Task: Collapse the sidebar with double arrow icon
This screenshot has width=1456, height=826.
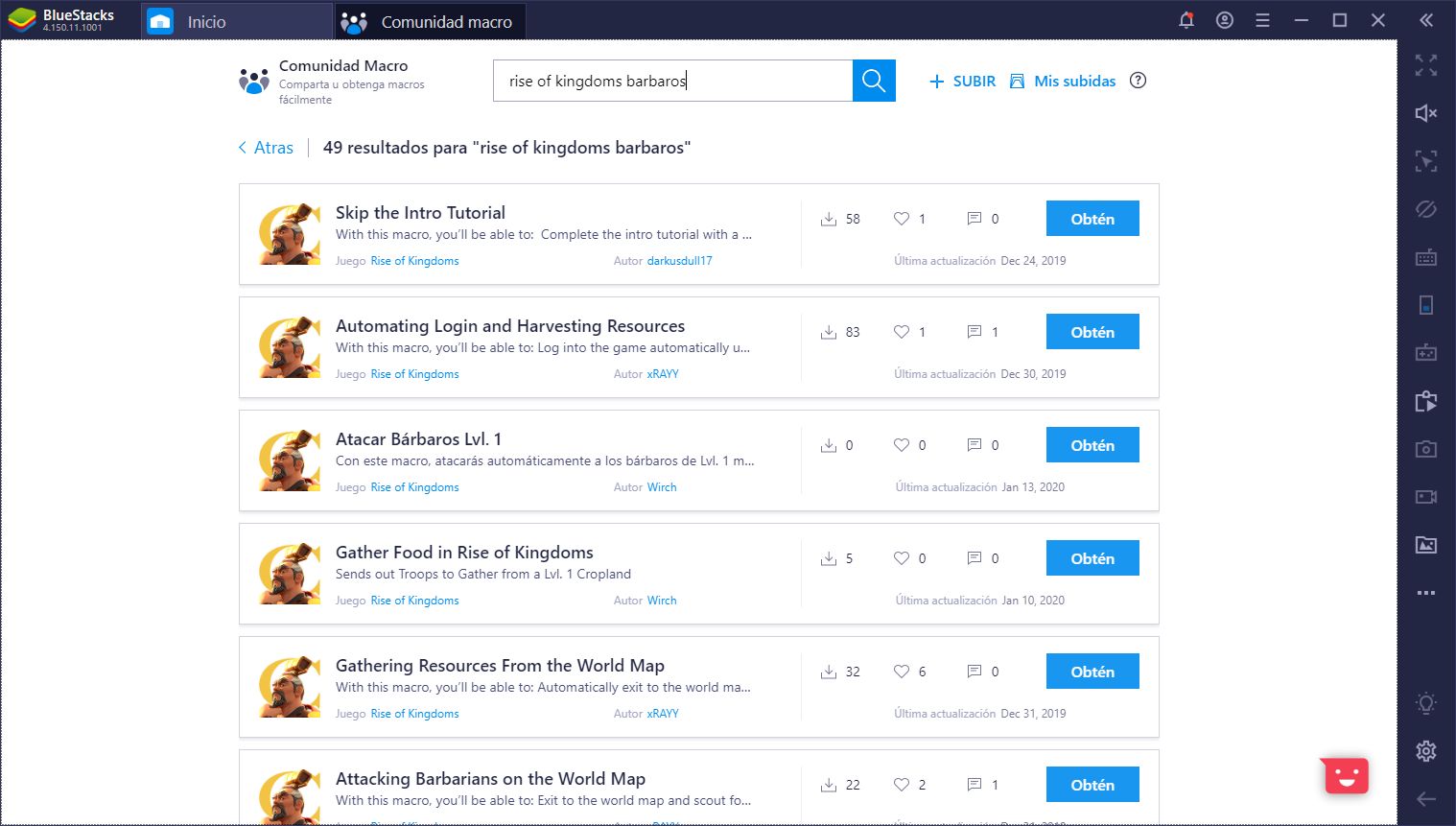Action: [x=1426, y=20]
